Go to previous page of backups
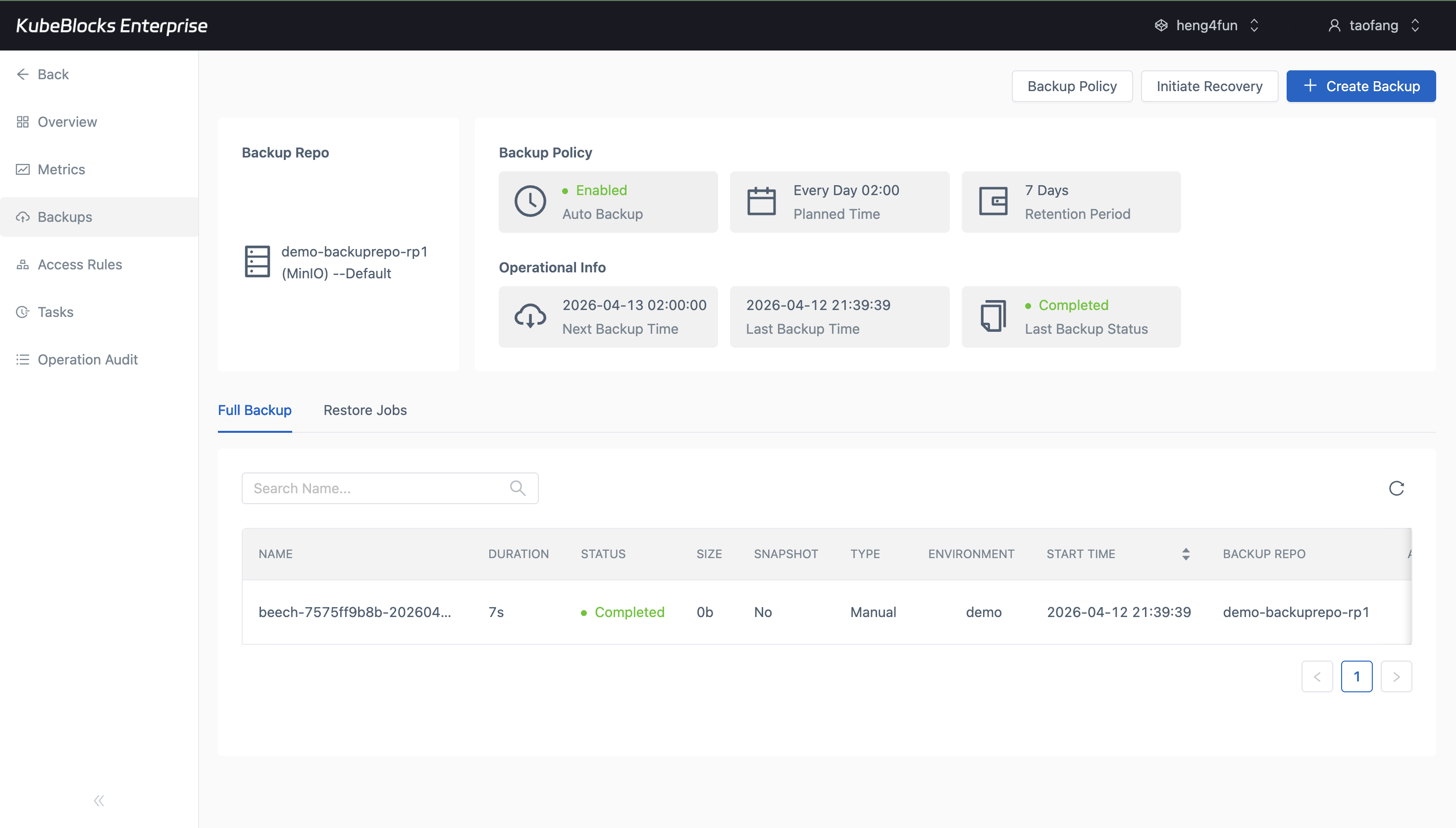 pos(1317,676)
